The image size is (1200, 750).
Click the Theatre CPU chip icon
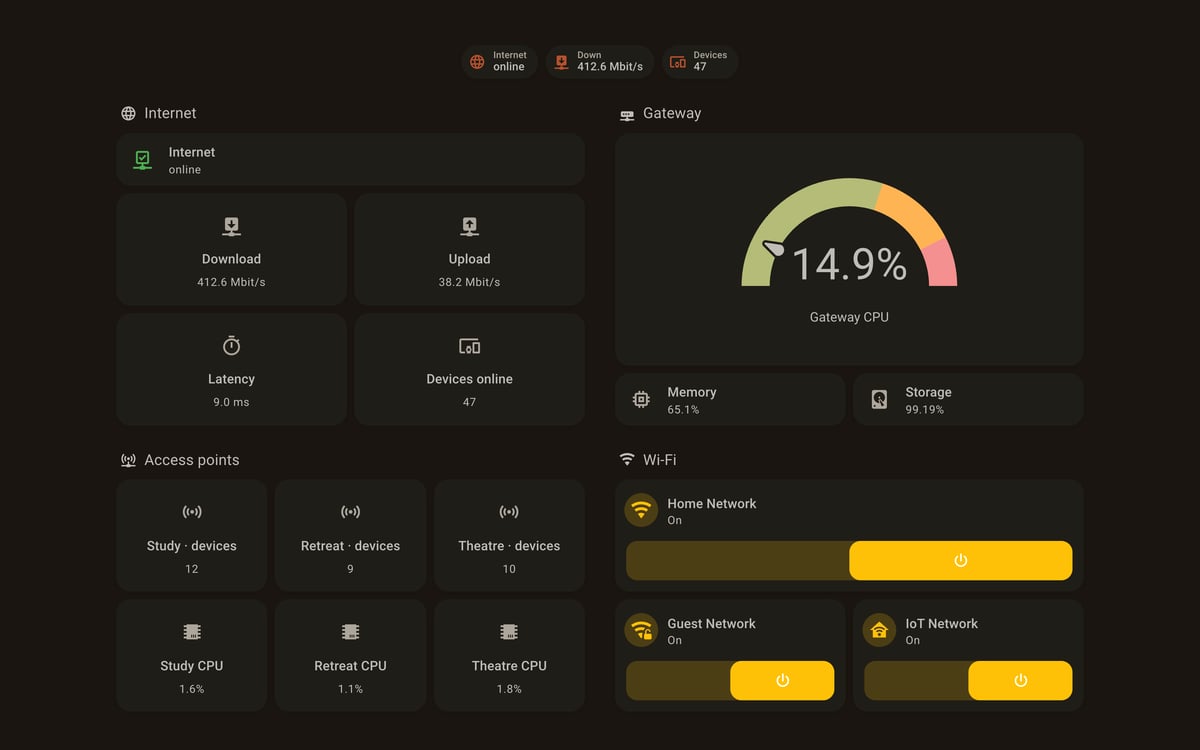(509, 632)
